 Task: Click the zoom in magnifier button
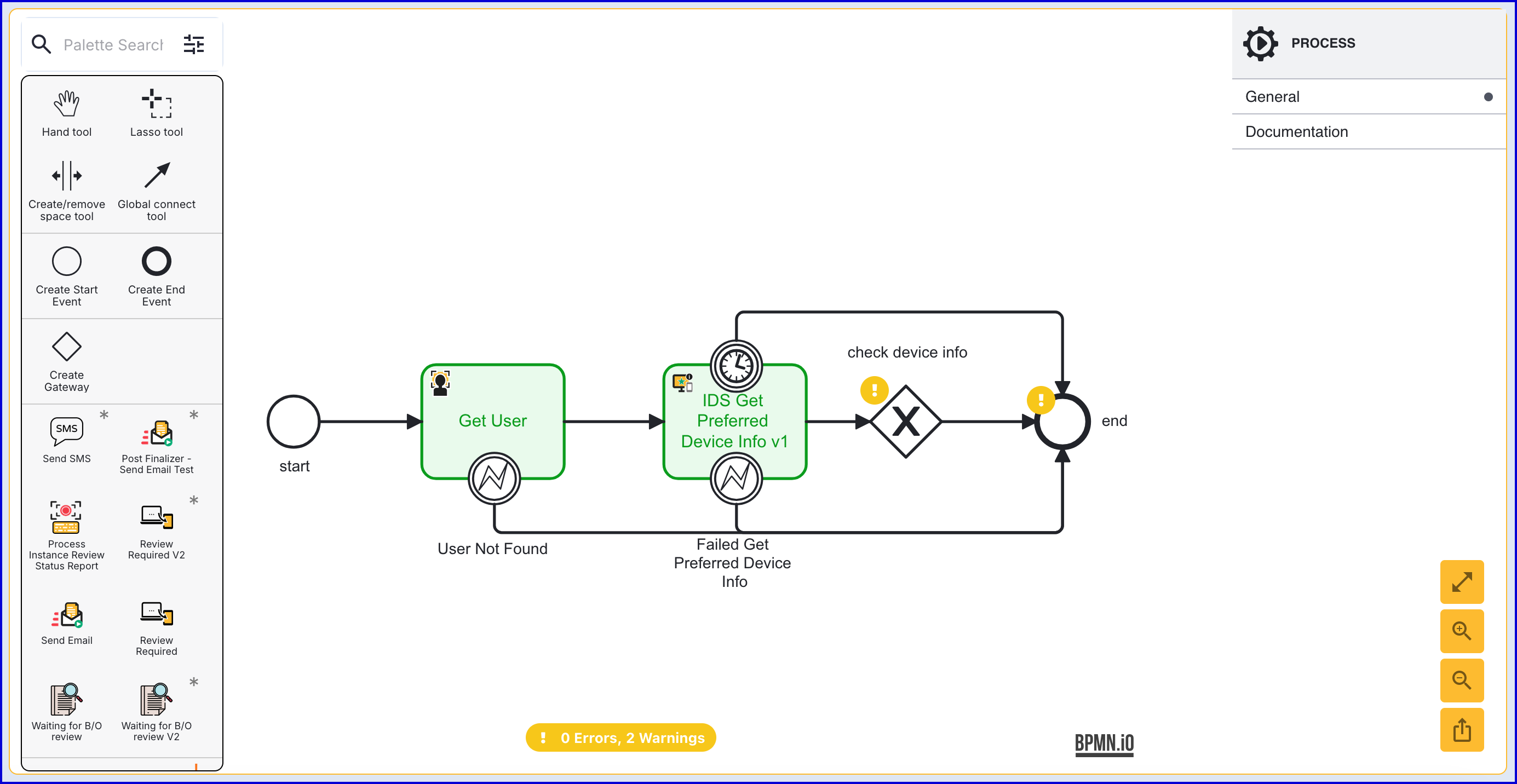click(x=1461, y=631)
